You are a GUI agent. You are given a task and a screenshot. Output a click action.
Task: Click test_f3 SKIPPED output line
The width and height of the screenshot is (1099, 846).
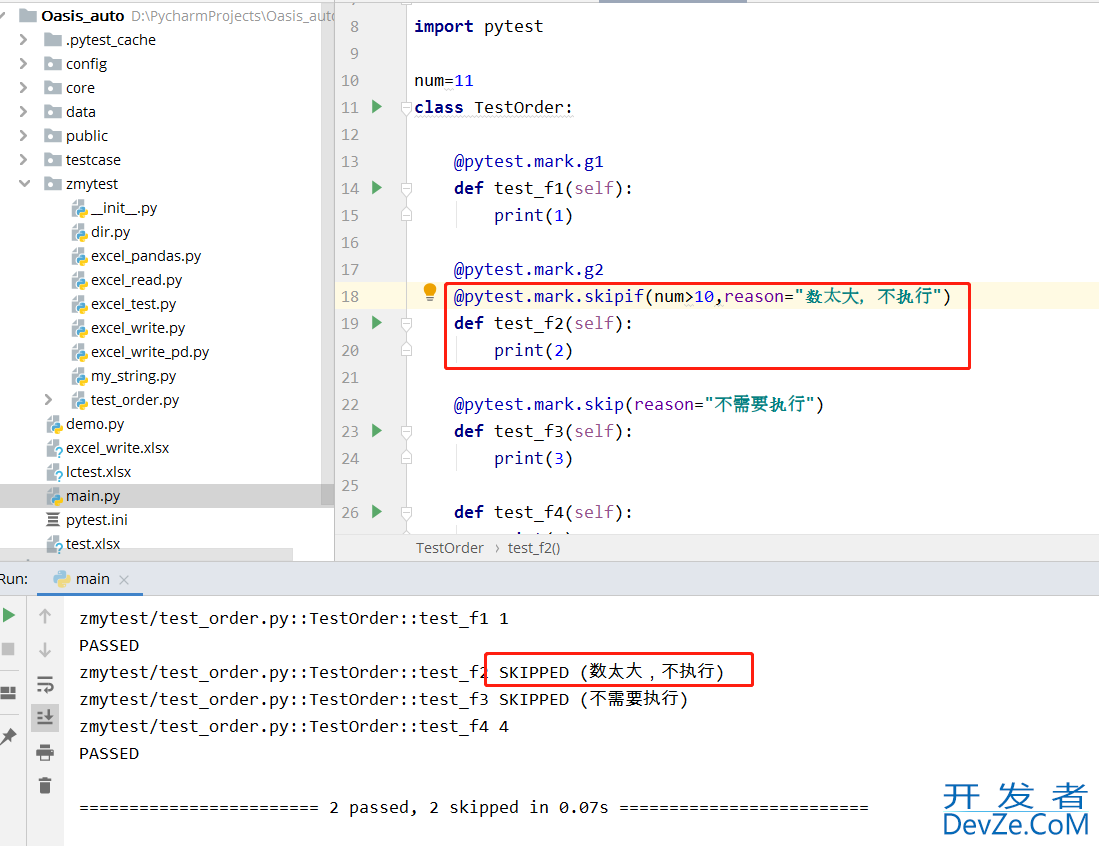383,699
